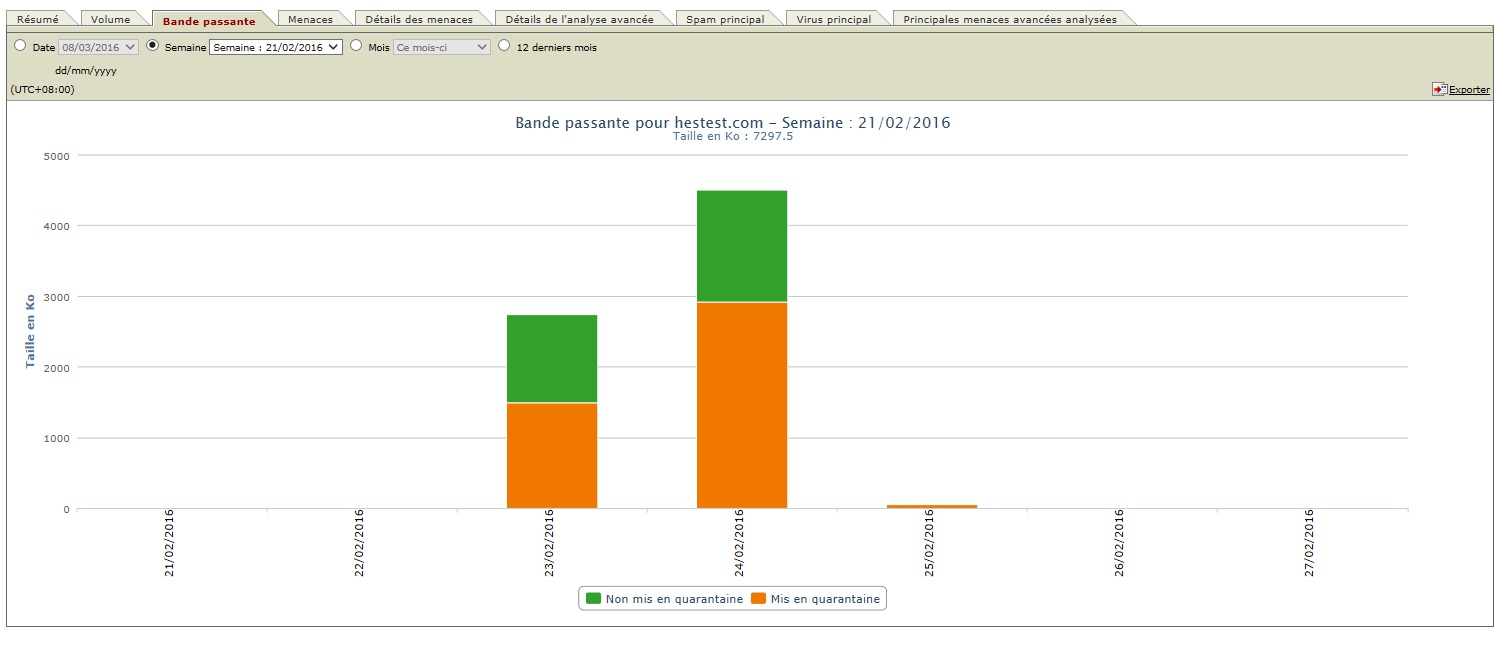Open the Détails des menaces tab
The width and height of the screenshot is (1504, 646).
tap(418, 19)
